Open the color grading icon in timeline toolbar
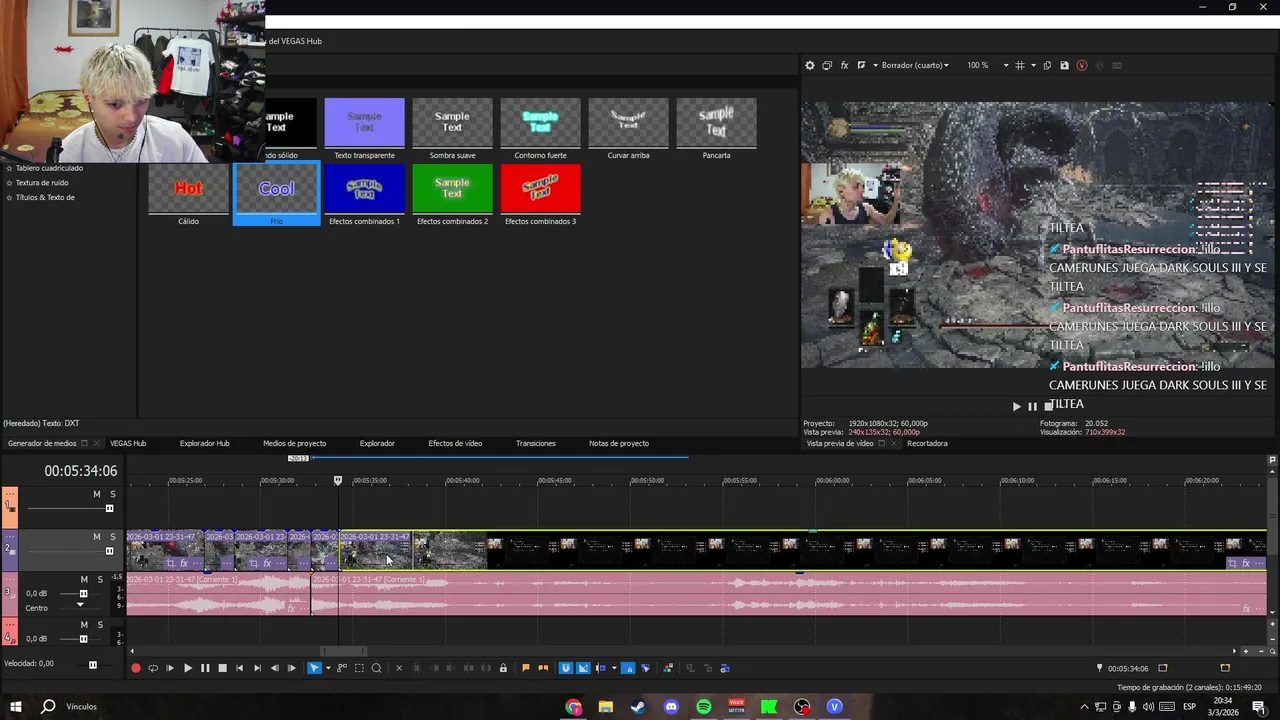1280x720 pixels. (667, 668)
